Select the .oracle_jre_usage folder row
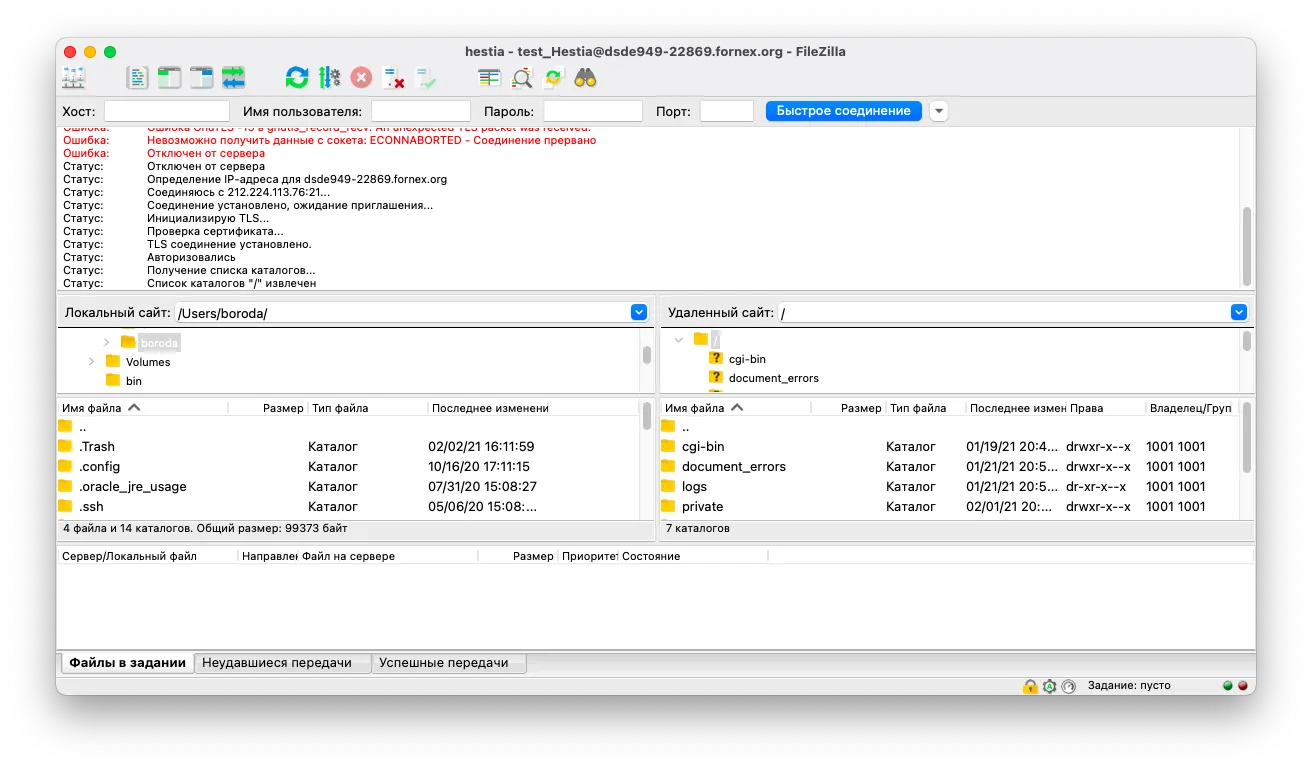 pos(348,487)
